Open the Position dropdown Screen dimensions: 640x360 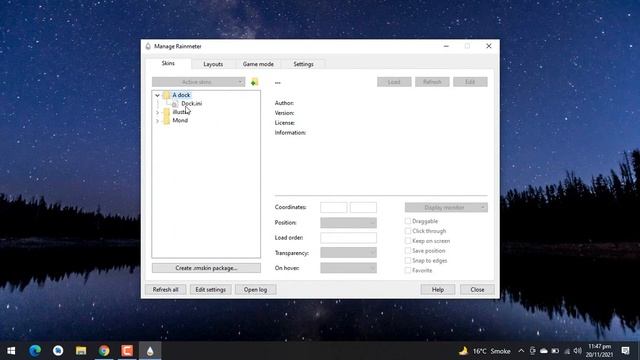348,222
